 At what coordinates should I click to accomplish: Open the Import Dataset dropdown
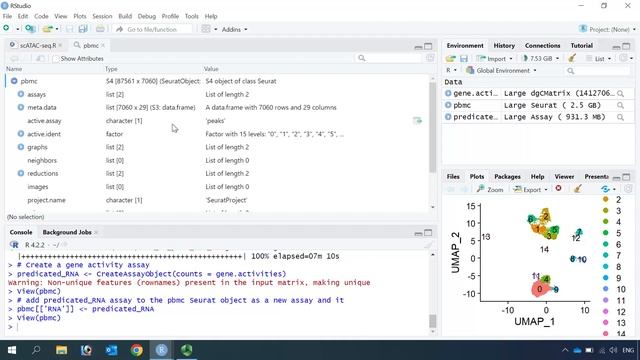click(x=494, y=59)
